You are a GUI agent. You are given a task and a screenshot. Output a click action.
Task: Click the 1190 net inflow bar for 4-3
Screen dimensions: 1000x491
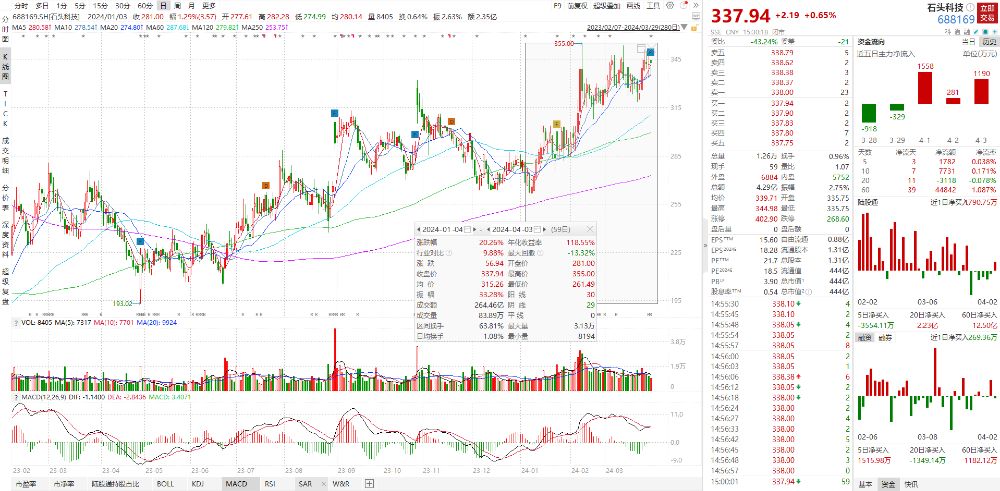tap(982, 91)
